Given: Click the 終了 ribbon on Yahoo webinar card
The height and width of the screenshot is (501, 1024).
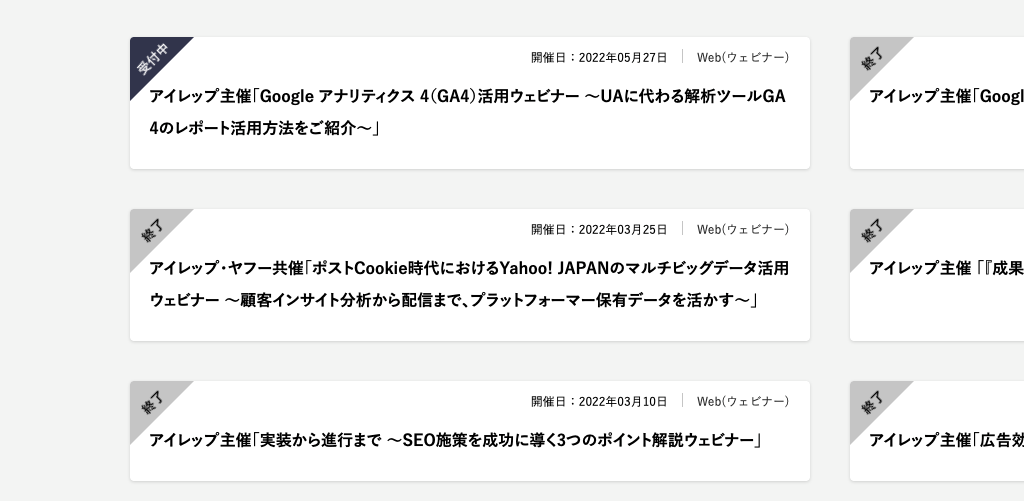Looking at the screenshot, I should [x=152, y=230].
